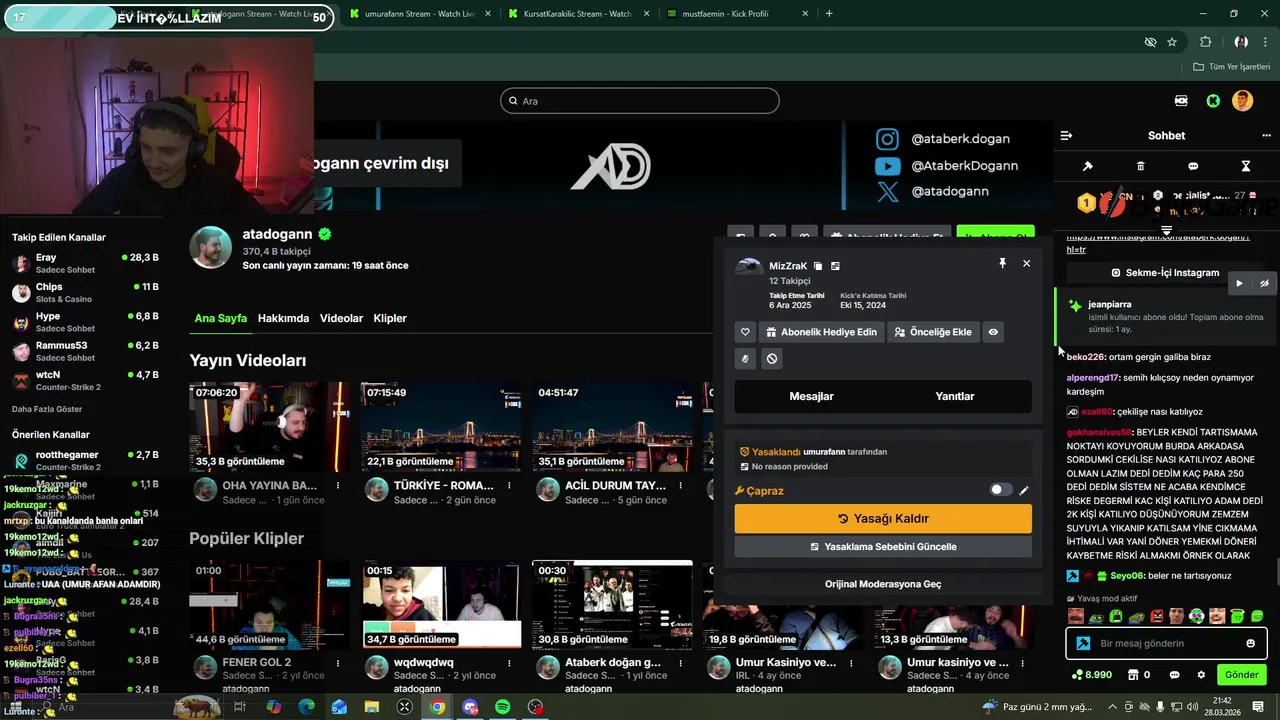Collapse the Sohbet chat panel
This screenshot has width=1280, height=720.
click(1066, 135)
